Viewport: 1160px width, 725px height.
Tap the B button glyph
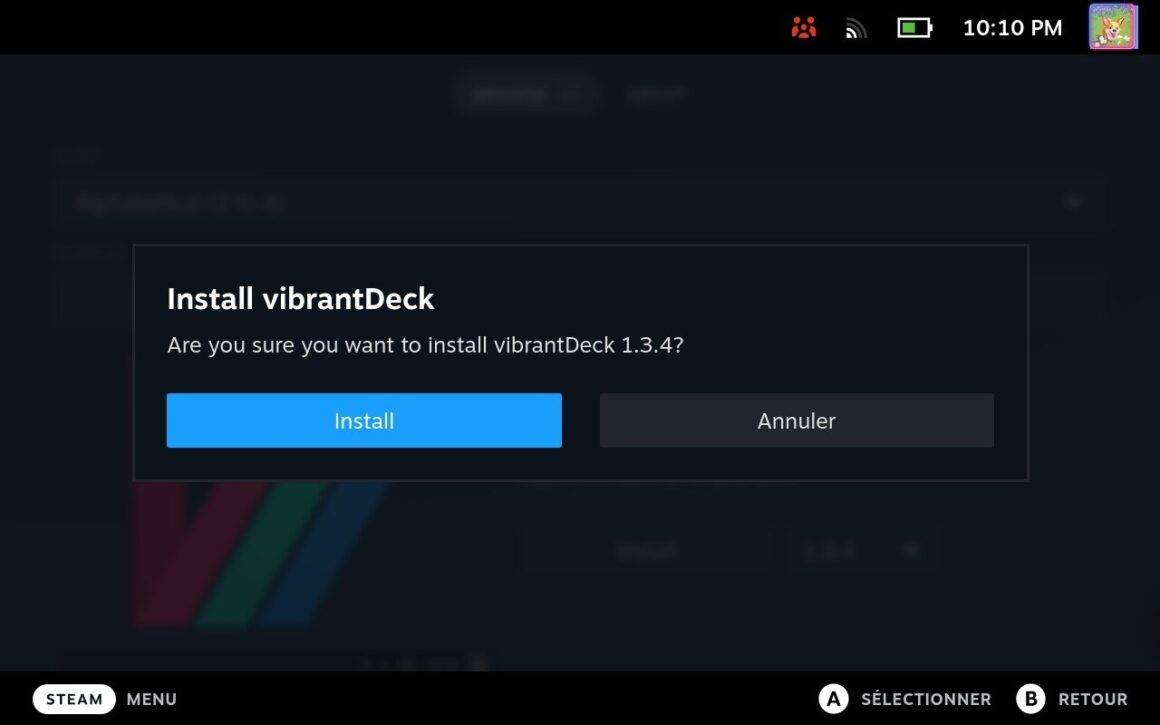(x=1031, y=699)
